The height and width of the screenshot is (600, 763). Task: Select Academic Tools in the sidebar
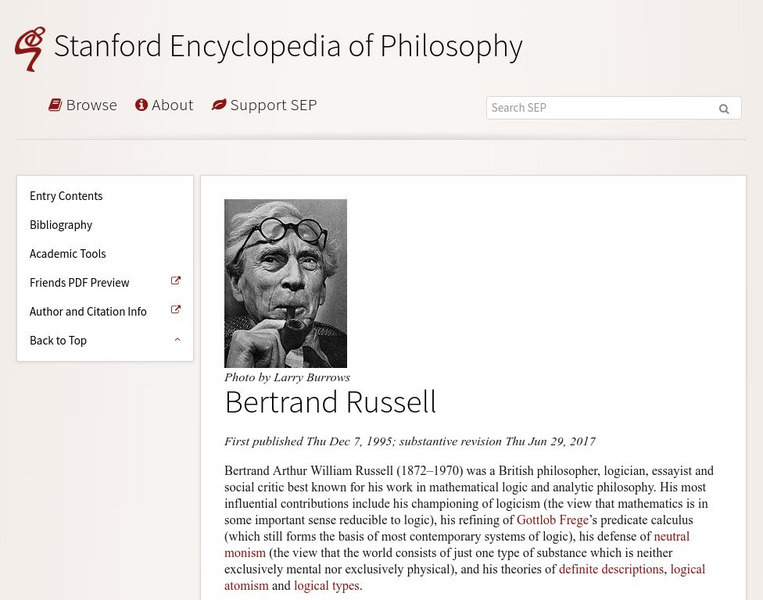pos(68,254)
